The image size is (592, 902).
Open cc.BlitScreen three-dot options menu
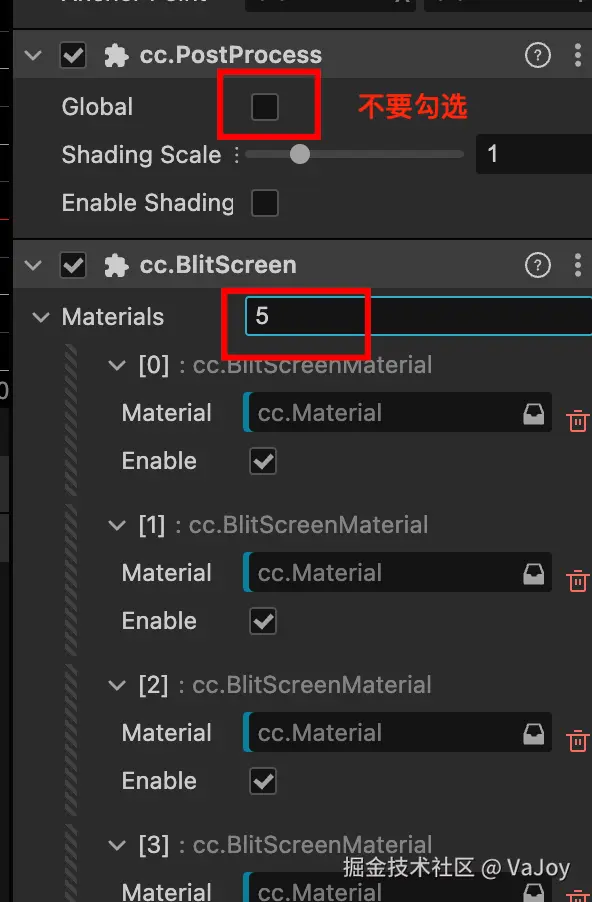578,265
